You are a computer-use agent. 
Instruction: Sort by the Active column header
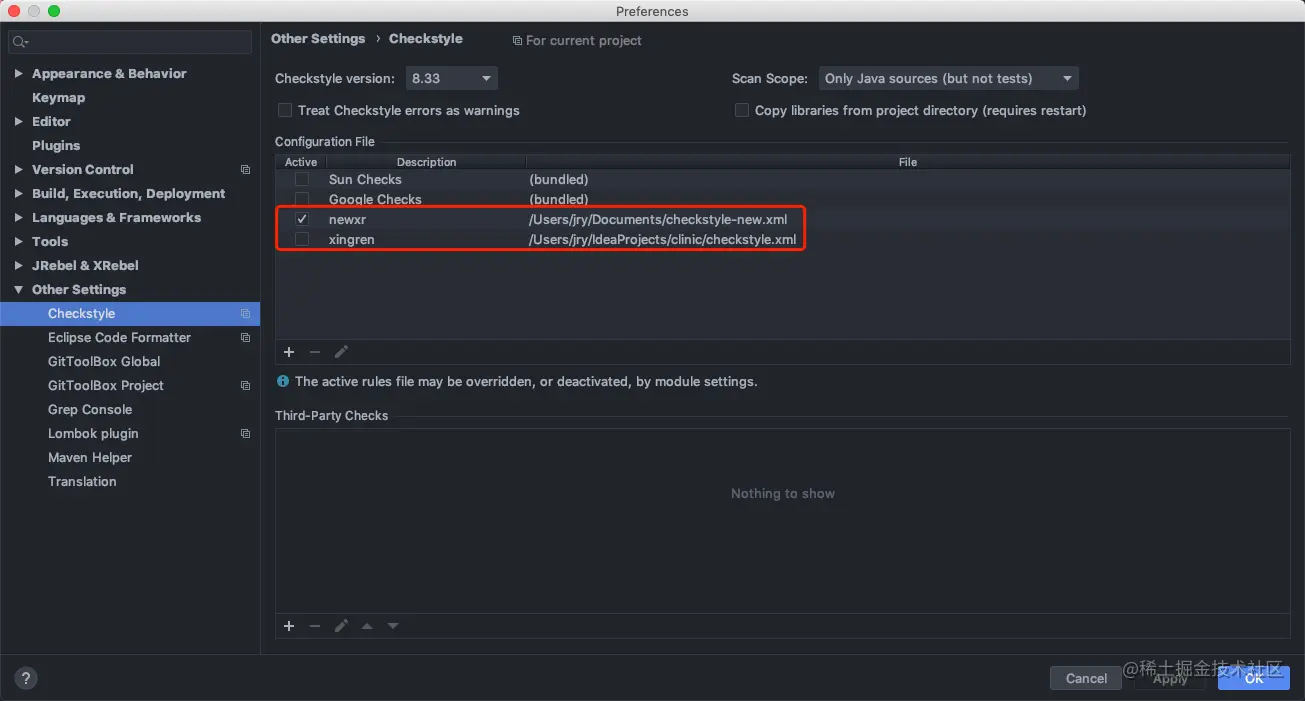pyautogui.click(x=301, y=162)
